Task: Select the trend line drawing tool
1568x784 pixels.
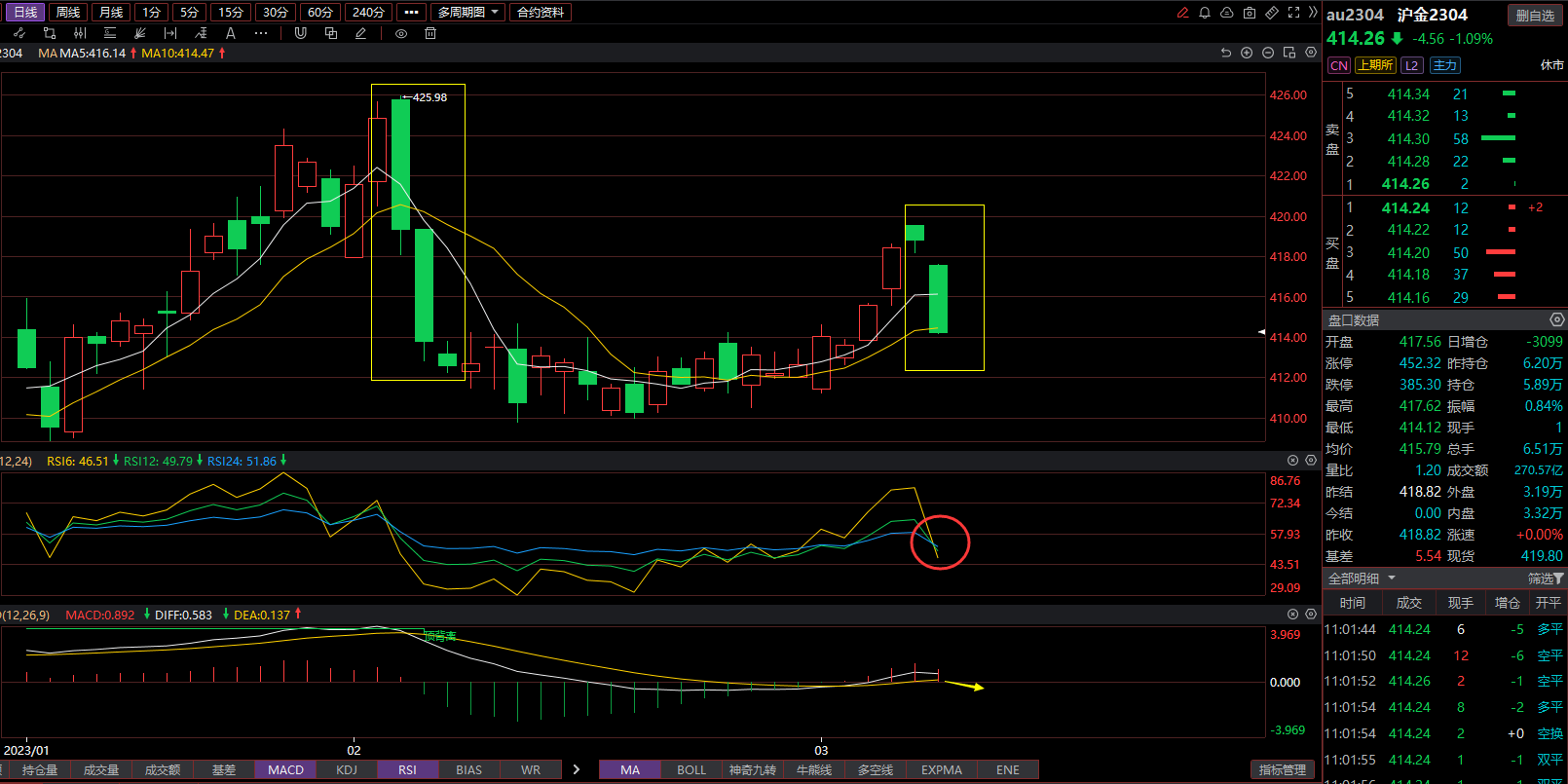Action: click(19, 33)
